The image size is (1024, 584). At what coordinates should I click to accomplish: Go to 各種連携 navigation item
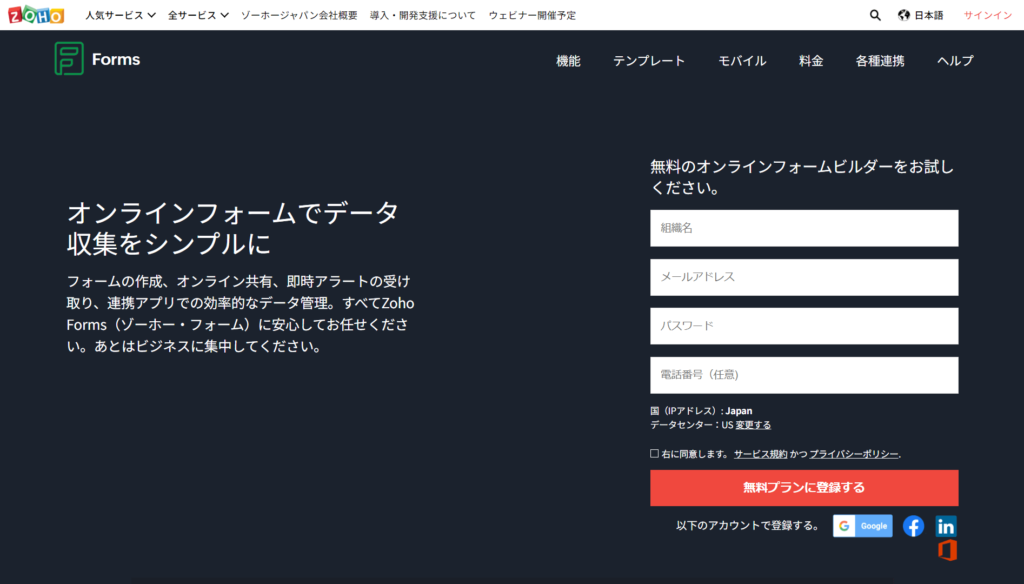(880, 61)
